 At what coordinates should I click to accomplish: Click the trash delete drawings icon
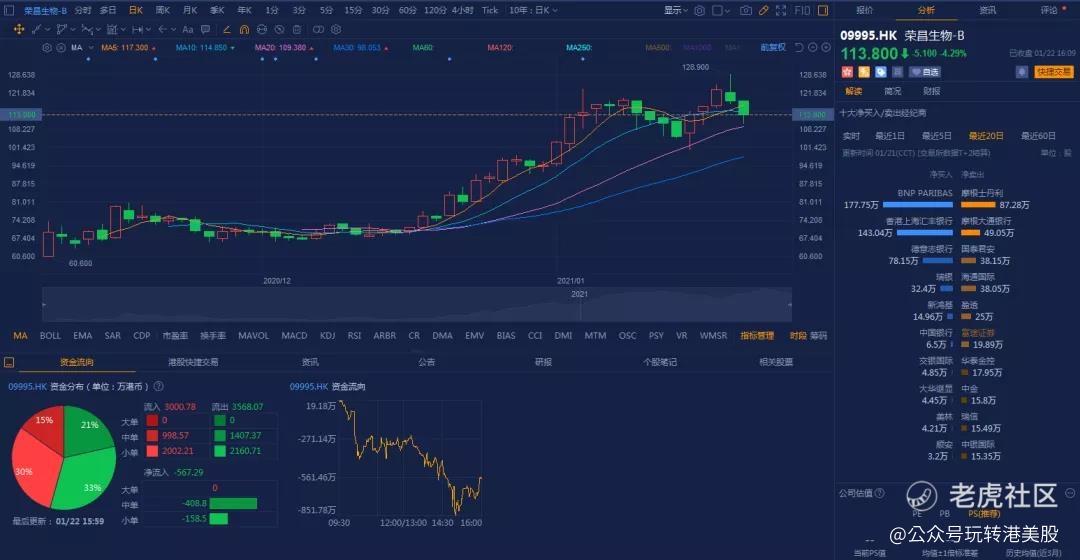coord(297,30)
